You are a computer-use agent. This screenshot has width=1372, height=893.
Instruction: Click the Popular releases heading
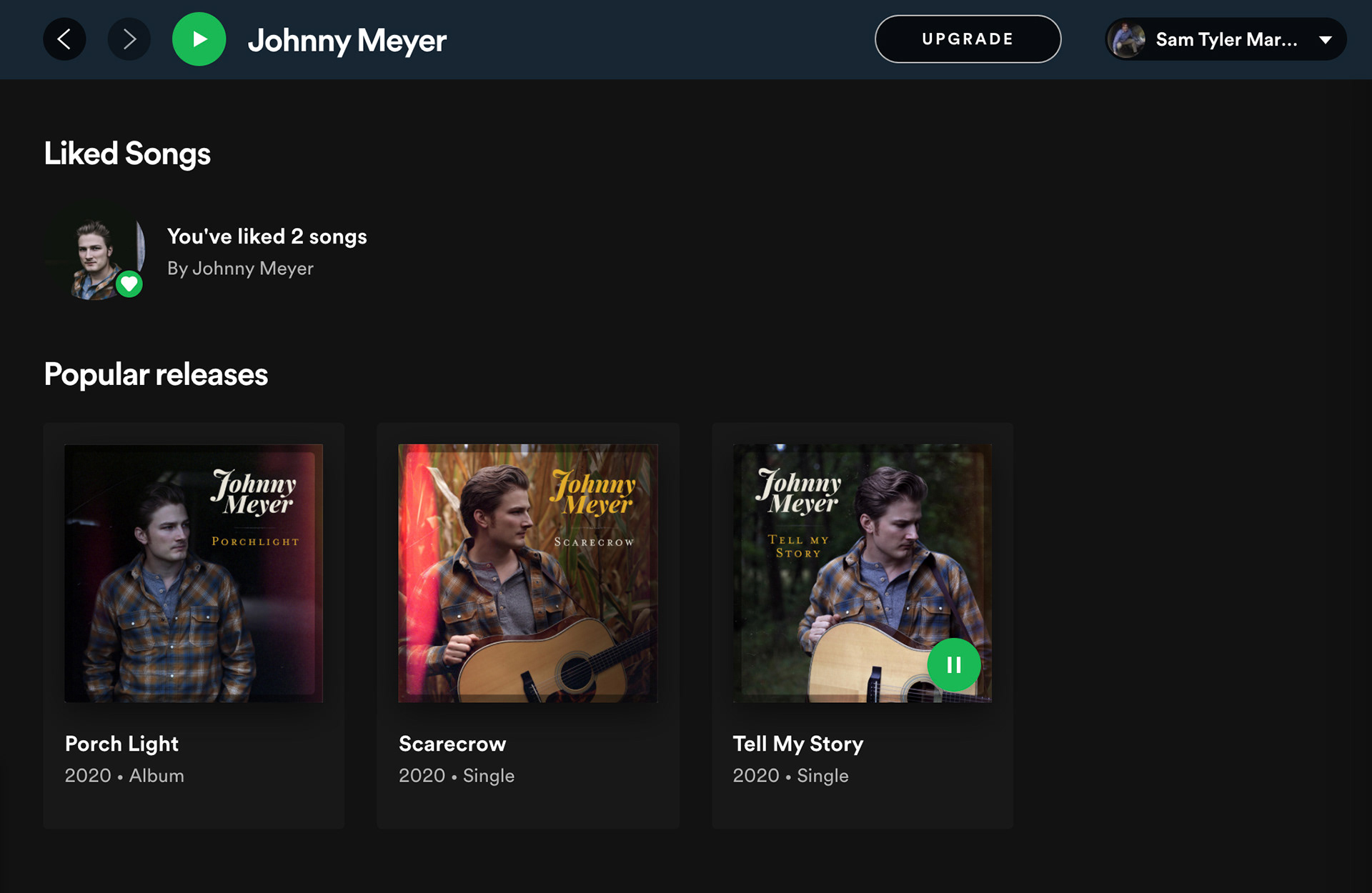pos(156,374)
